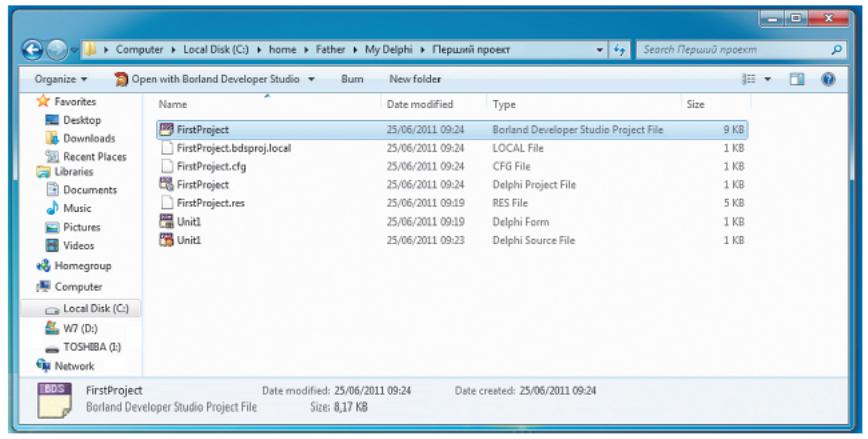Expand the address bar history dropdown
This screenshot has width=868, height=439.
[600, 50]
